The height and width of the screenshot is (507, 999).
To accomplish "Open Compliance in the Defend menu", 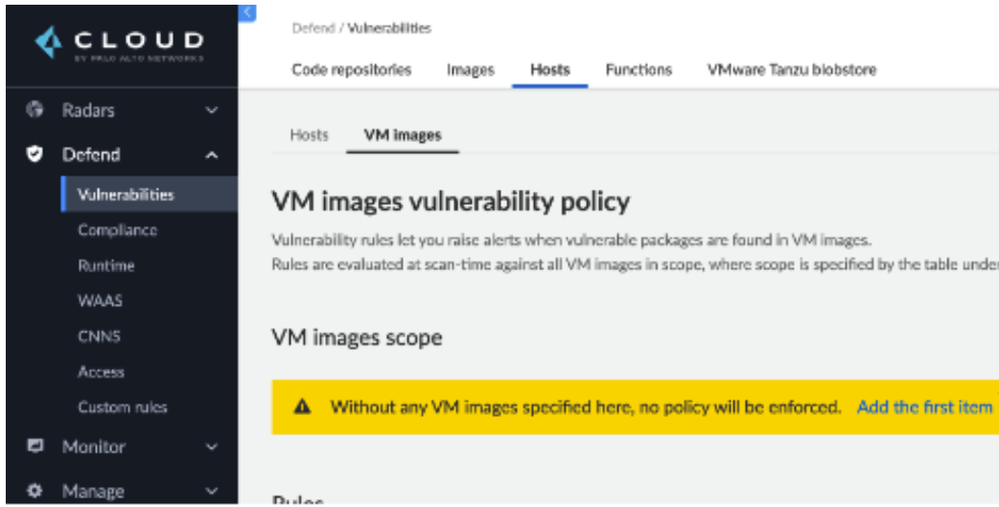I will (x=117, y=230).
